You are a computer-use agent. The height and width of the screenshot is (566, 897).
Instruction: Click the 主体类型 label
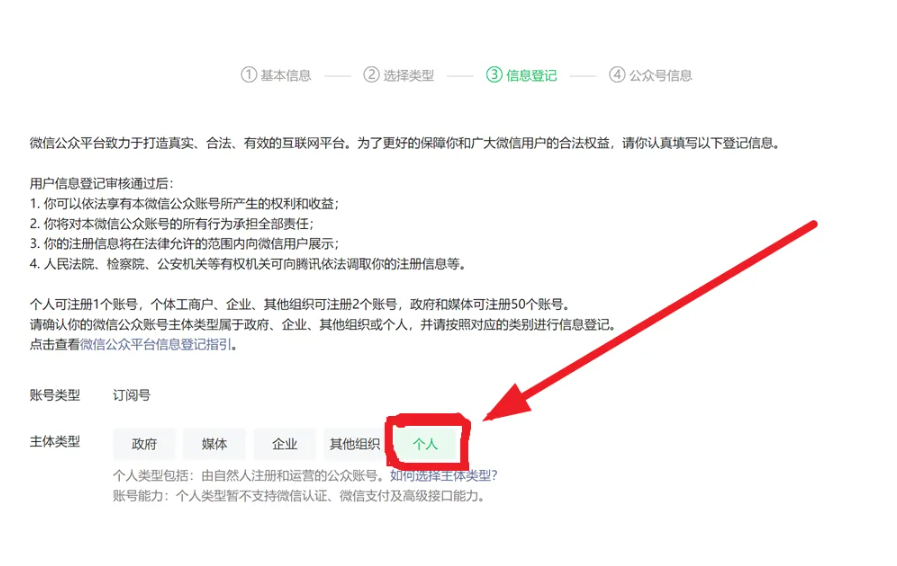point(55,442)
